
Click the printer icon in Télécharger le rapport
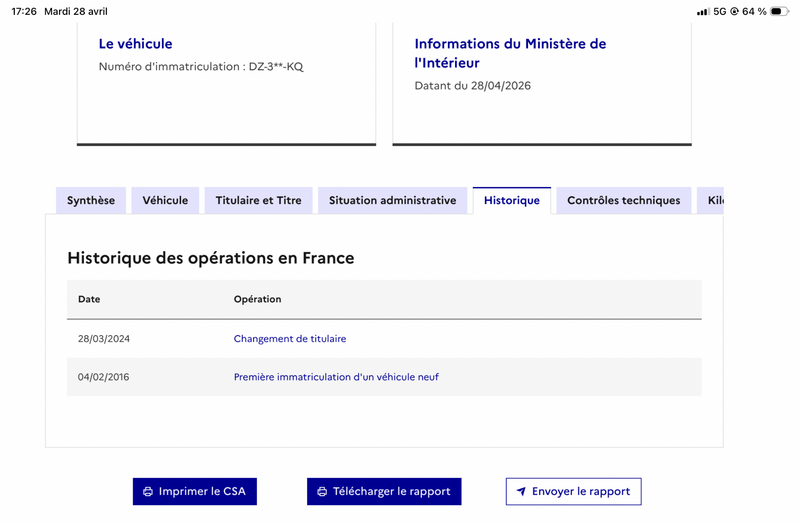click(x=322, y=492)
